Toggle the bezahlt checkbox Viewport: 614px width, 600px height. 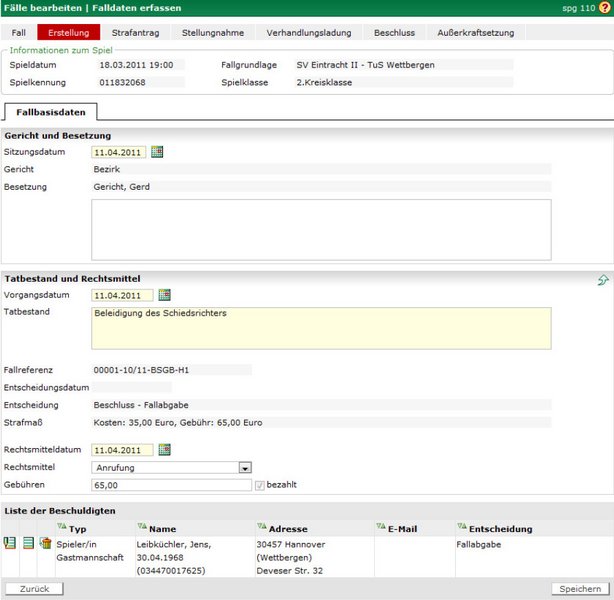coord(260,485)
